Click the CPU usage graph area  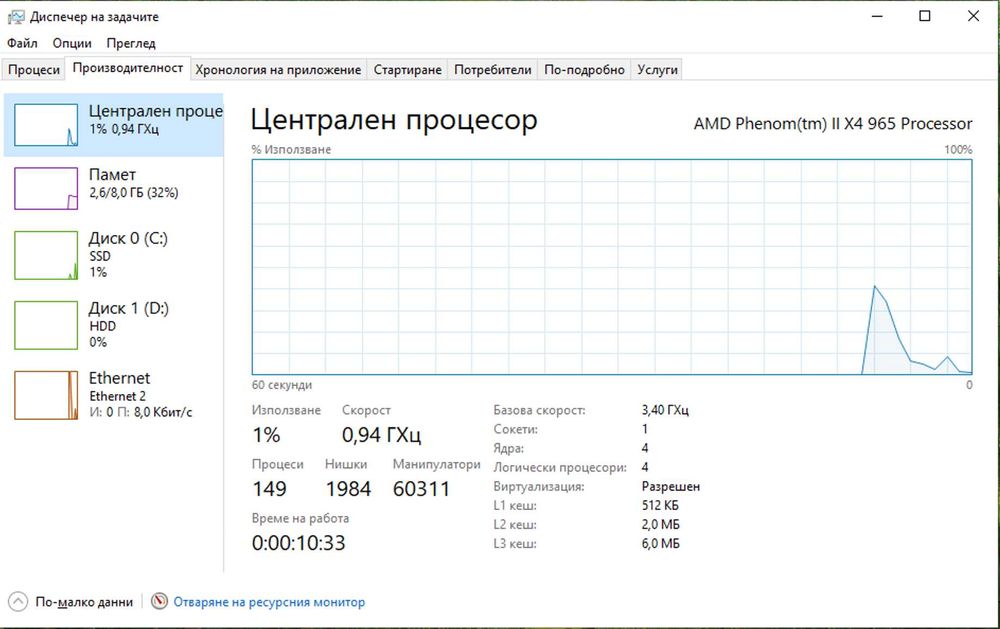(x=612, y=267)
